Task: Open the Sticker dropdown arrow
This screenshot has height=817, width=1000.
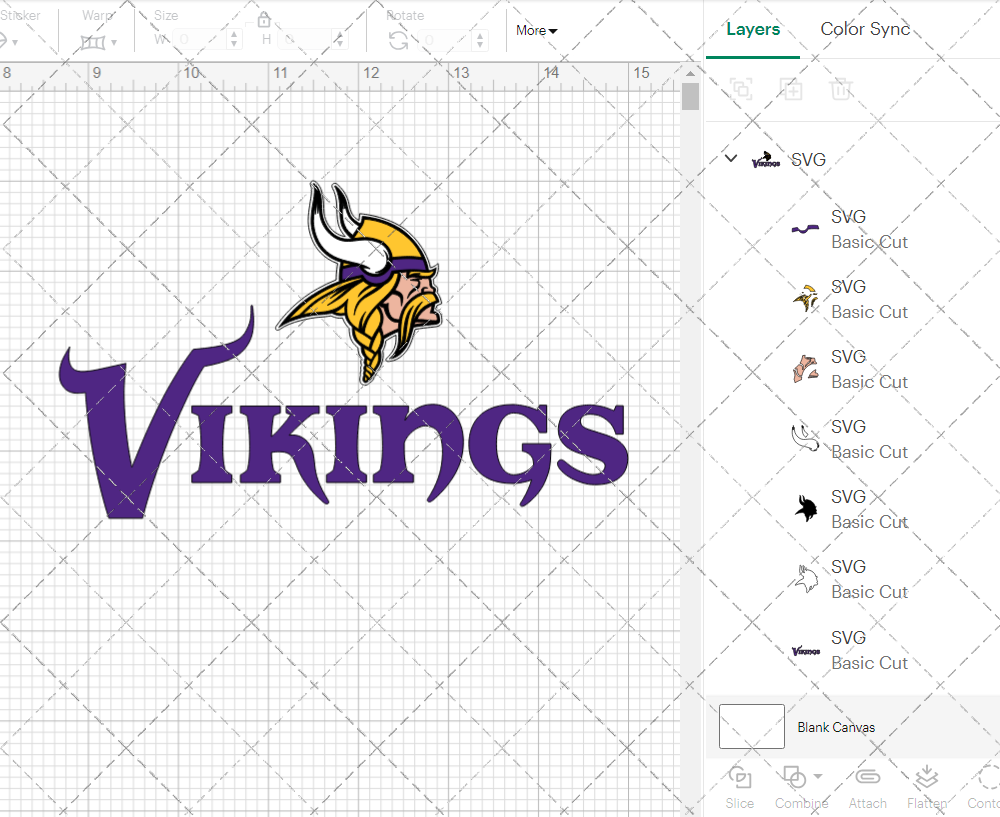Action: tap(15, 43)
